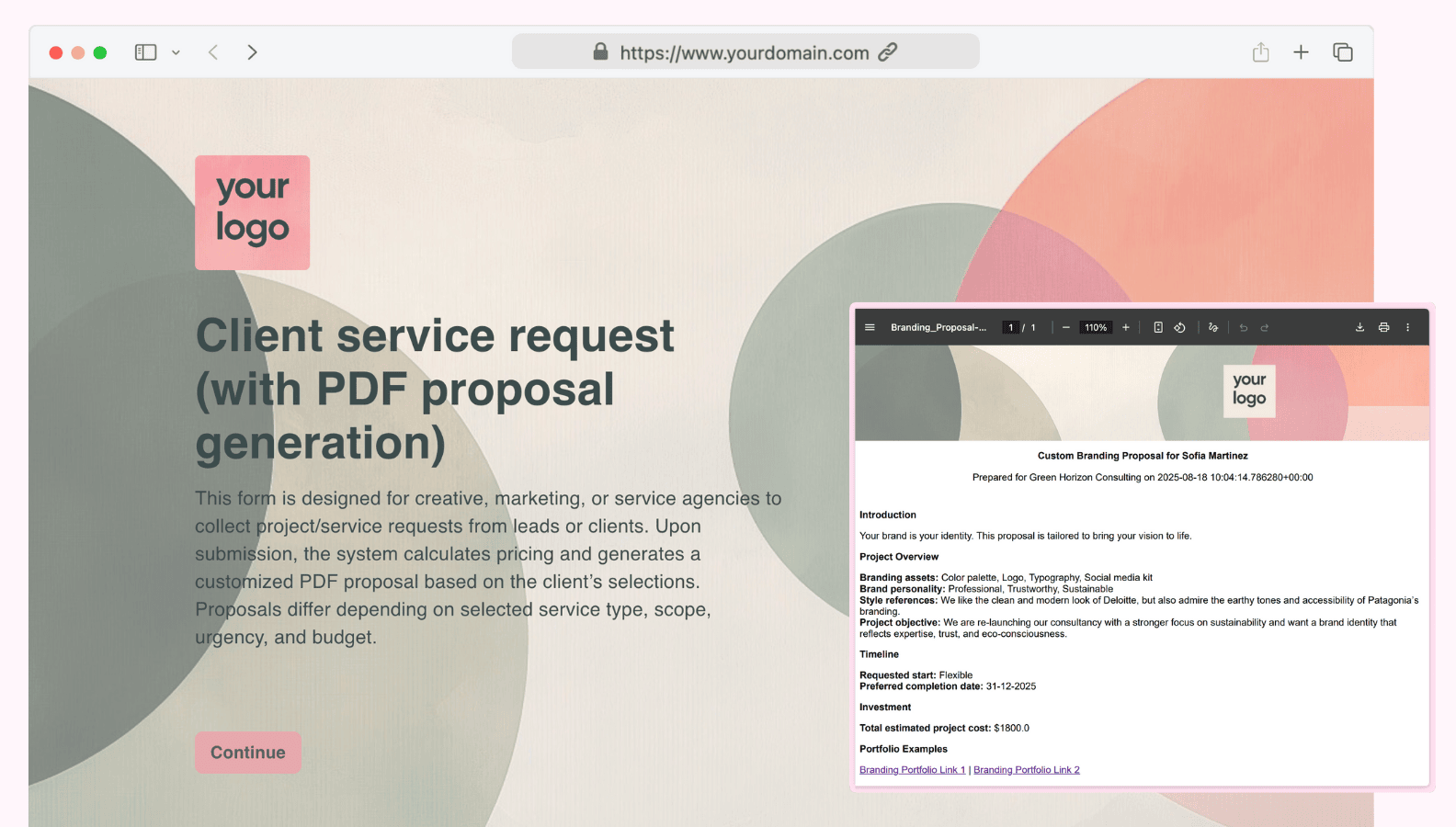This screenshot has width=1456, height=827.
Task: Click the 'Investment' heading in PDF
Action: tap(885, 707)
